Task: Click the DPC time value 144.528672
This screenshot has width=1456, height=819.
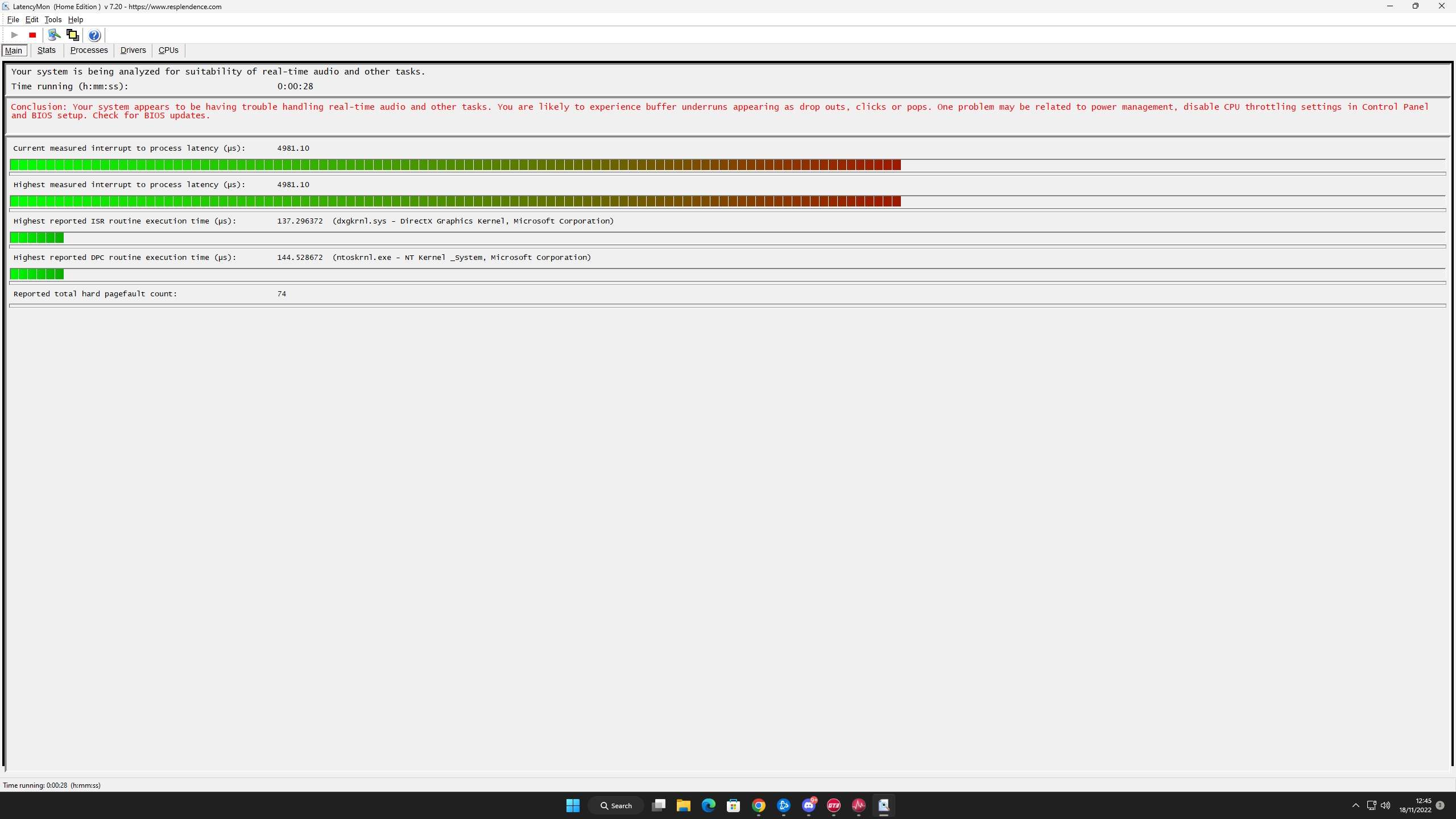Action: coord(300,258)
